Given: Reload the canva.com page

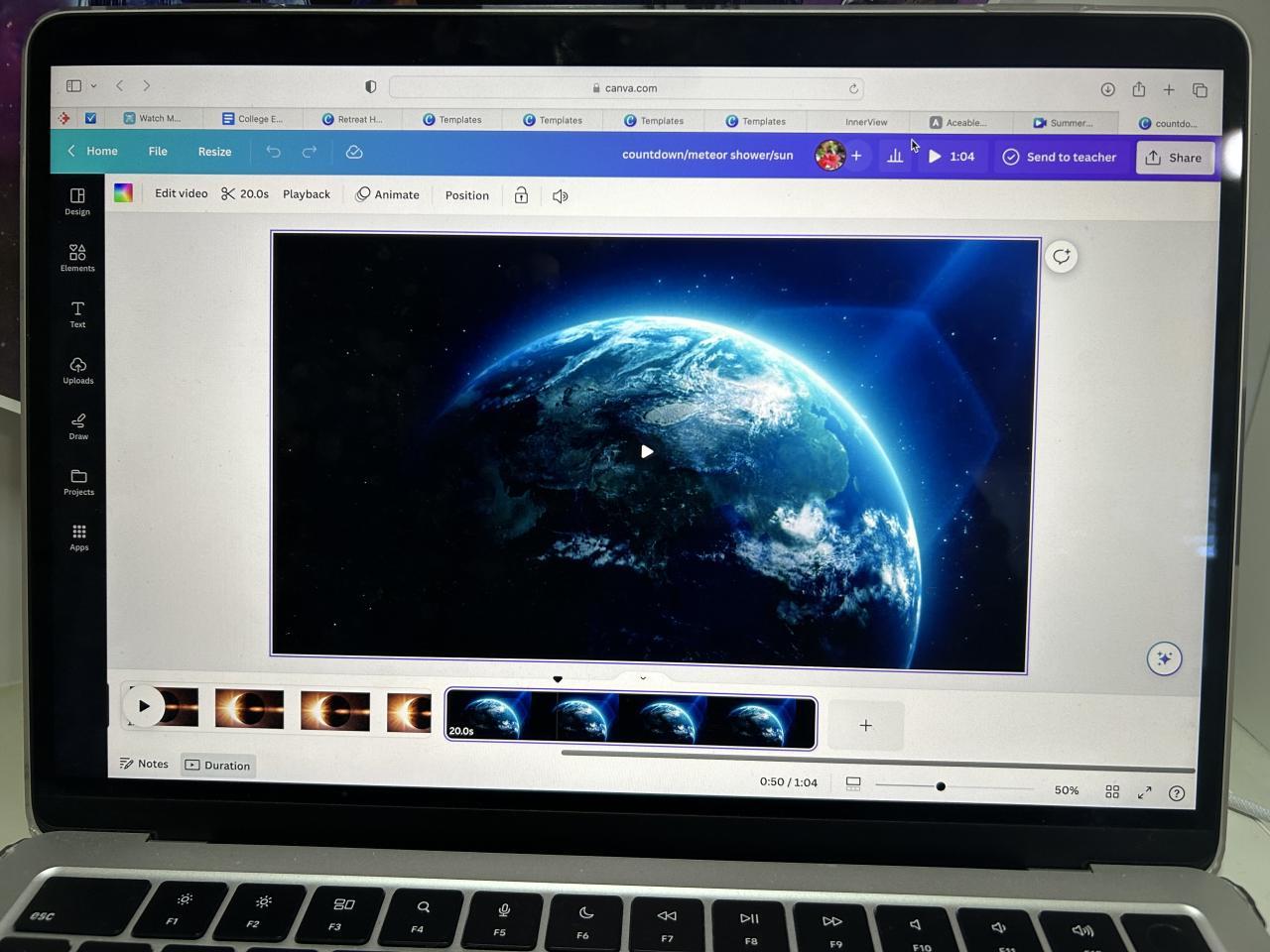Looking at the screenshot, I should (x=853, y=88).
